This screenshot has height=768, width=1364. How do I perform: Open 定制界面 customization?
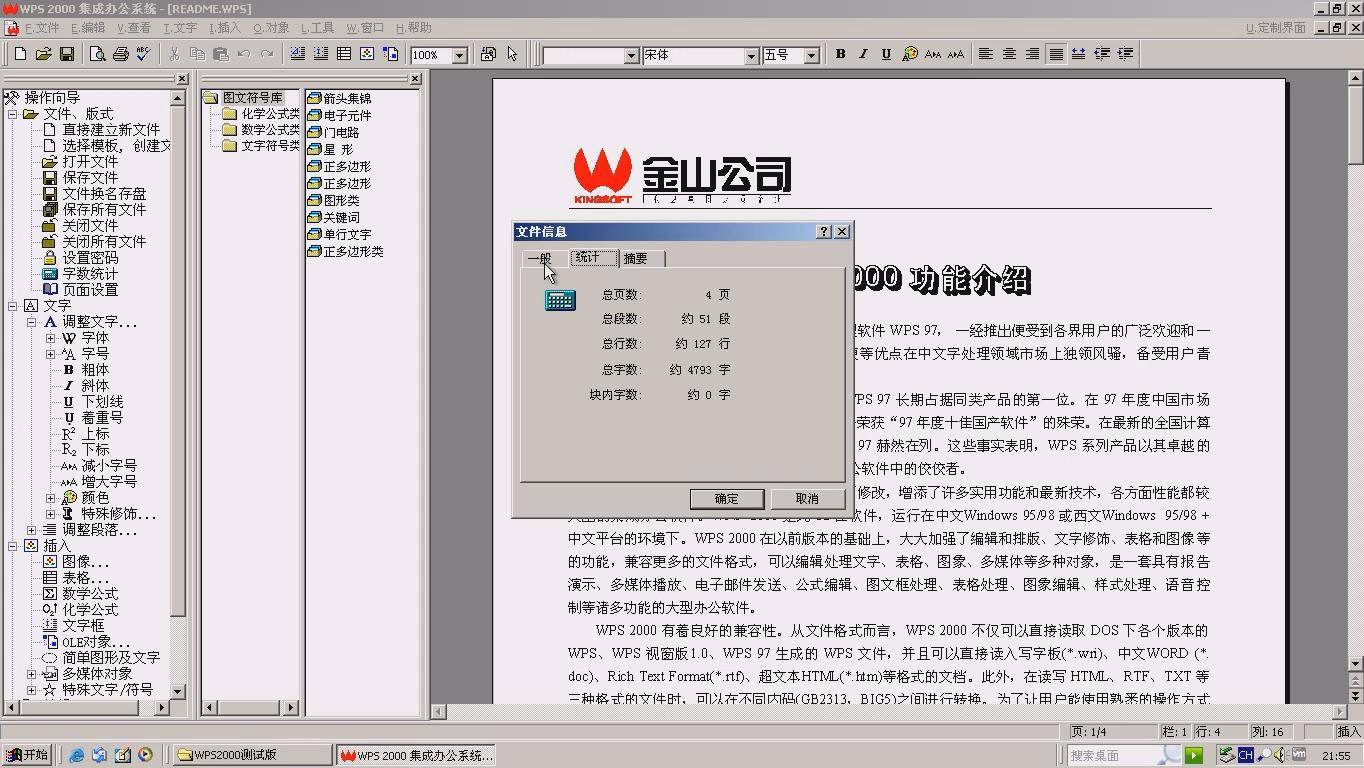point(1276,28)
